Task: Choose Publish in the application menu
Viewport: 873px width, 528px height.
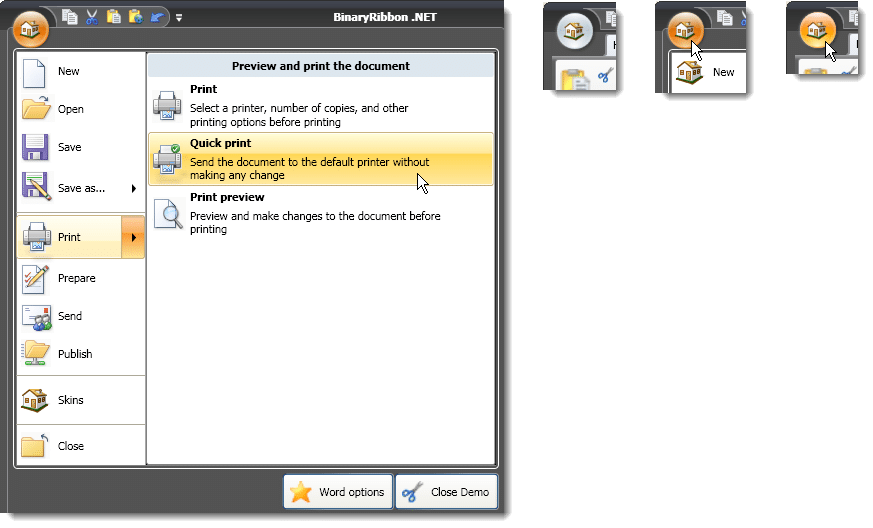Action: 81,354
